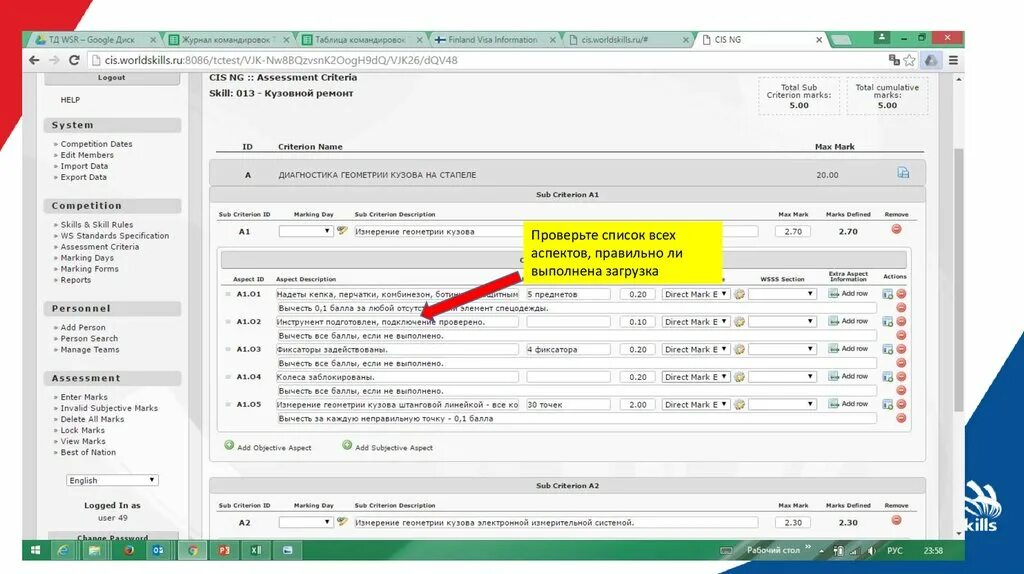Open the WSSS Section dropdown for A1.O5
The height and width of the screenshot is (574, 1024).
point(782,405)
